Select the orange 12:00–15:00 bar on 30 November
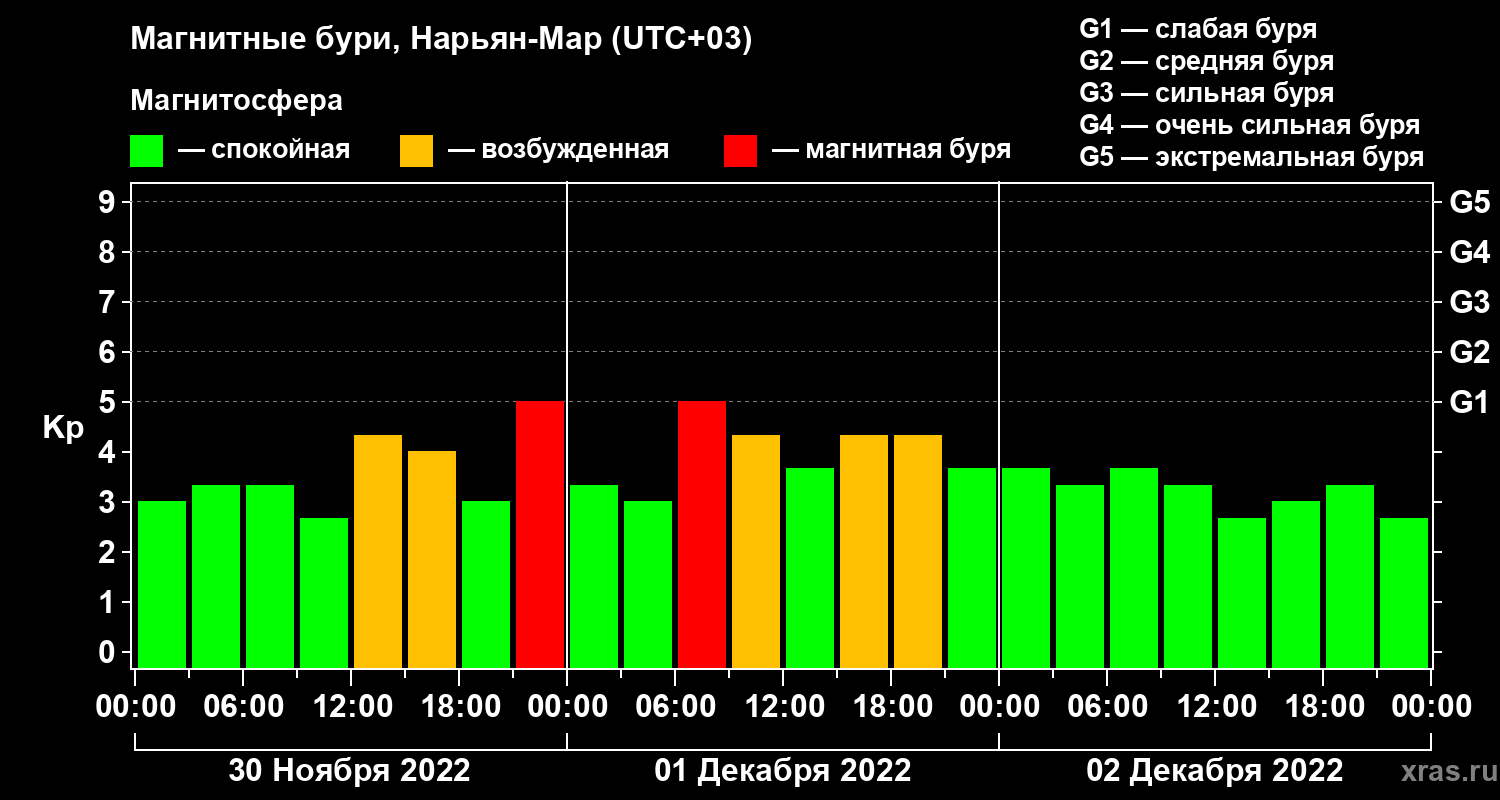The image size is (1500, 800). (x=378, y=551)
